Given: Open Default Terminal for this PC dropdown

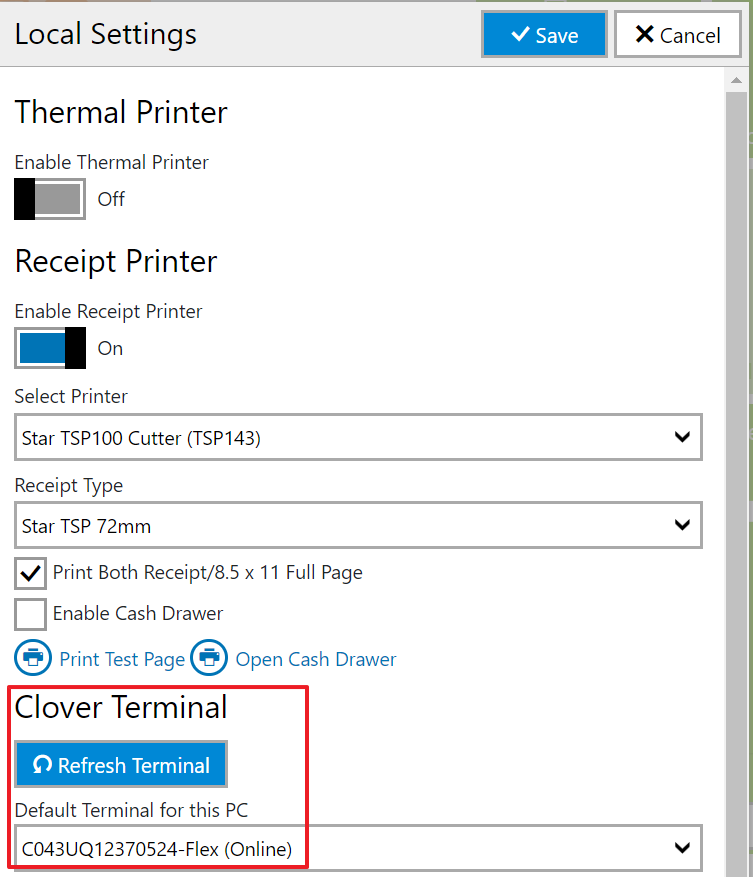Looking at the screenshot, I should [358, 848].
